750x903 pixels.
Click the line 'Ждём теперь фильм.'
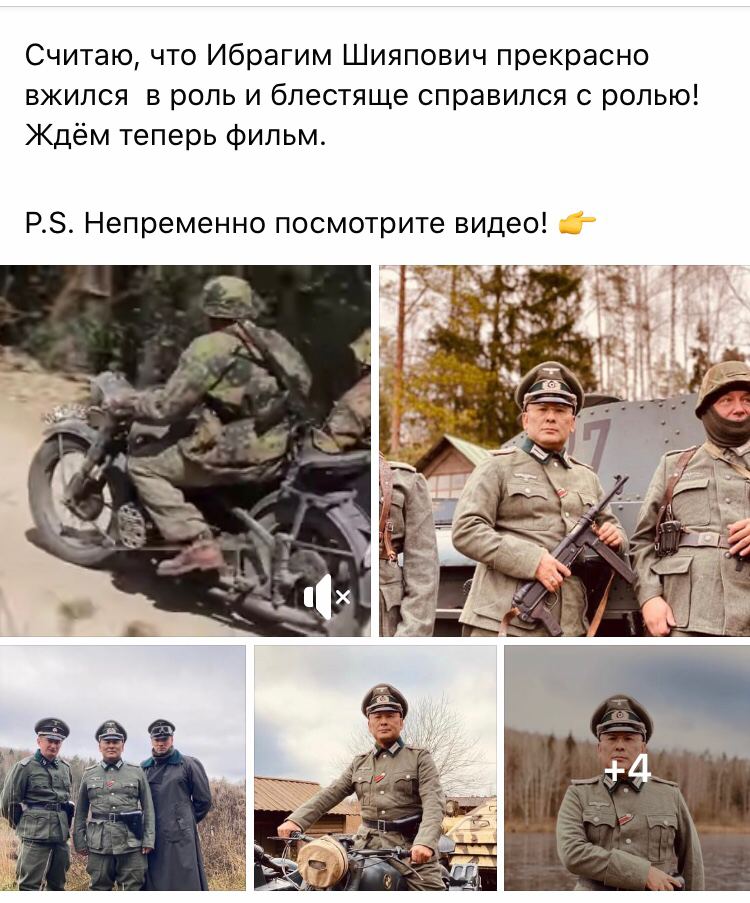176,136
